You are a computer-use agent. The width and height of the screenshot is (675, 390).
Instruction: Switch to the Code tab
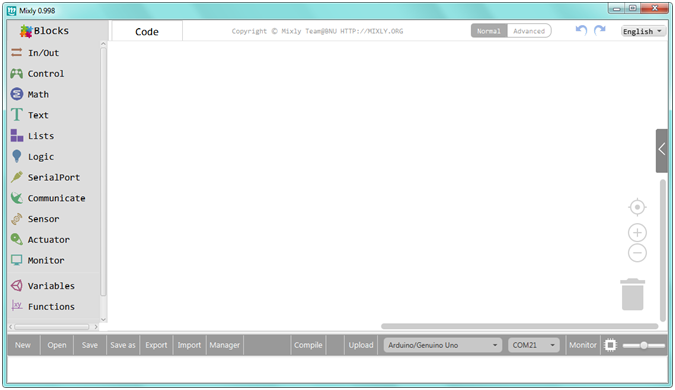pos(147,31)
